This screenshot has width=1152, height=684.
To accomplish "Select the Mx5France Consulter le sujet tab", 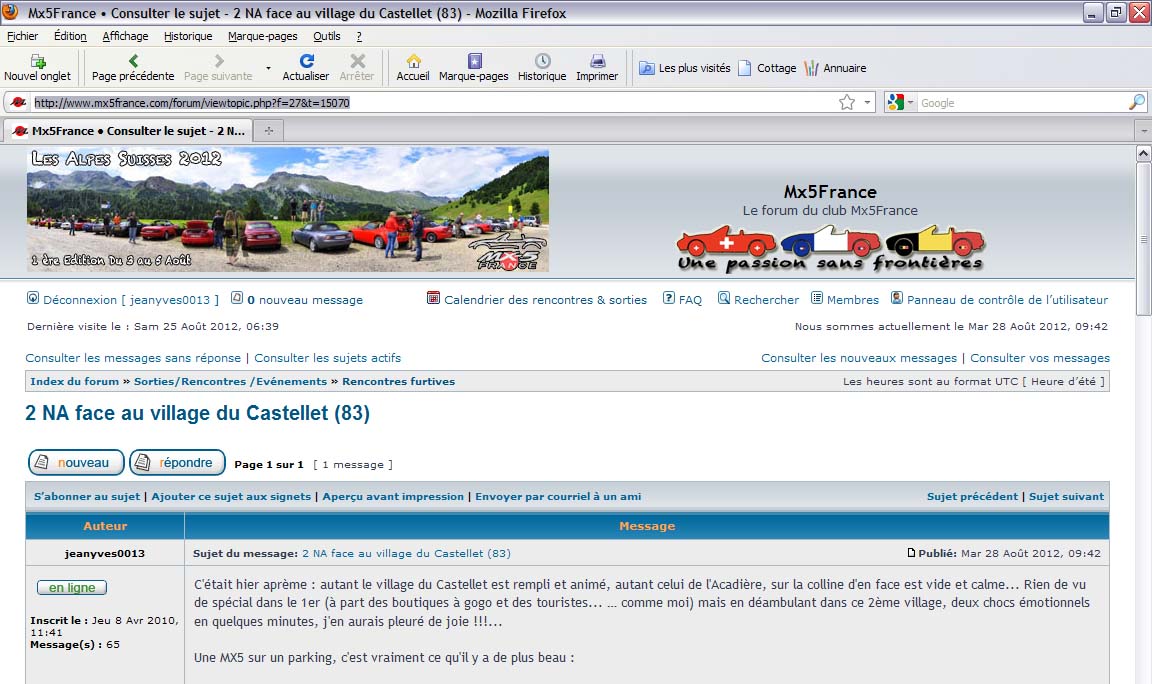I will pos(129,131).
